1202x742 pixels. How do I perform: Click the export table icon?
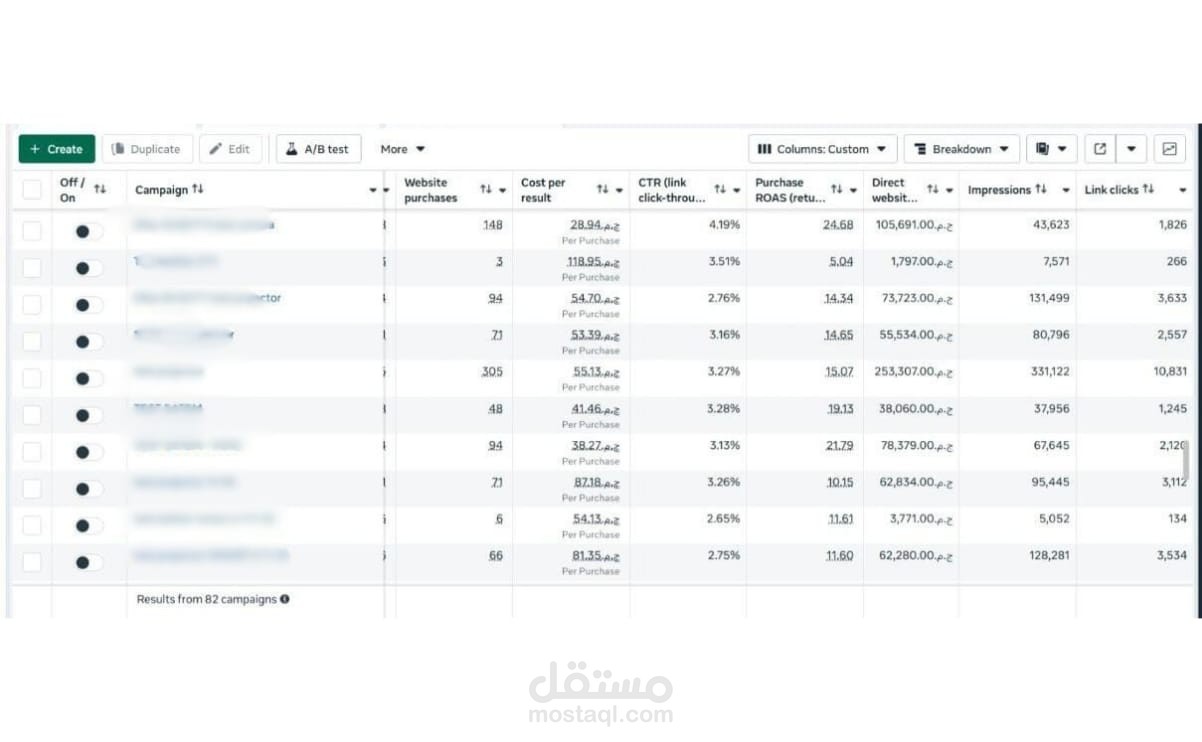coord(1100,149)
